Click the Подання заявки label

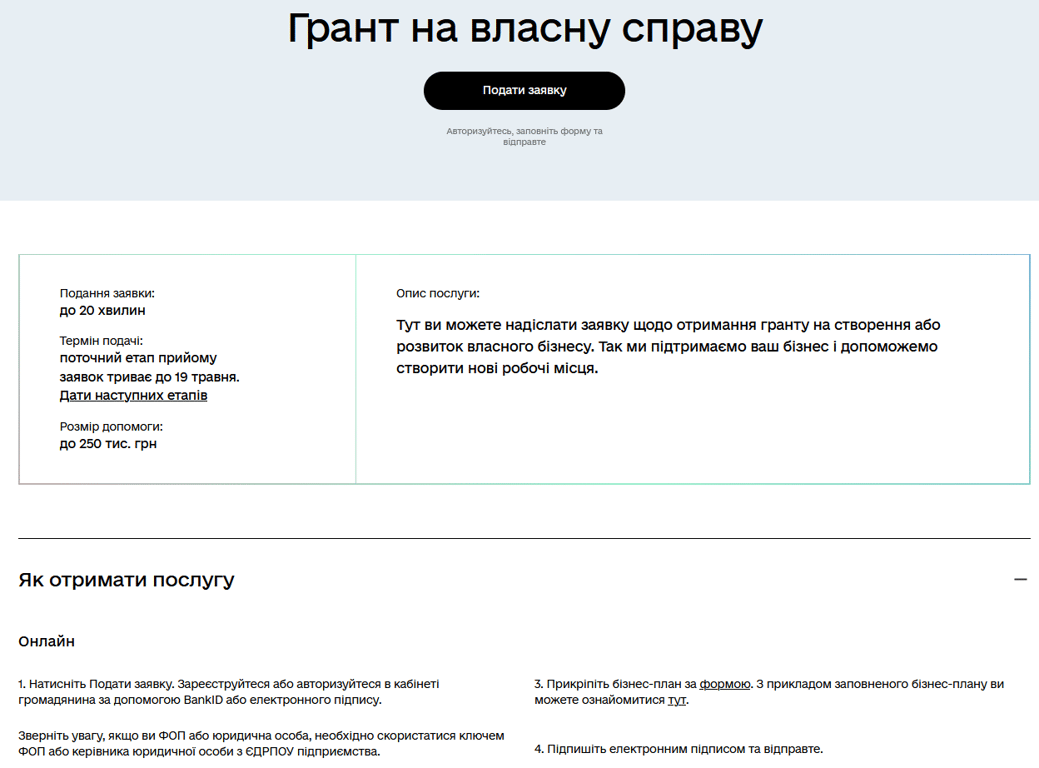[107, 293]
